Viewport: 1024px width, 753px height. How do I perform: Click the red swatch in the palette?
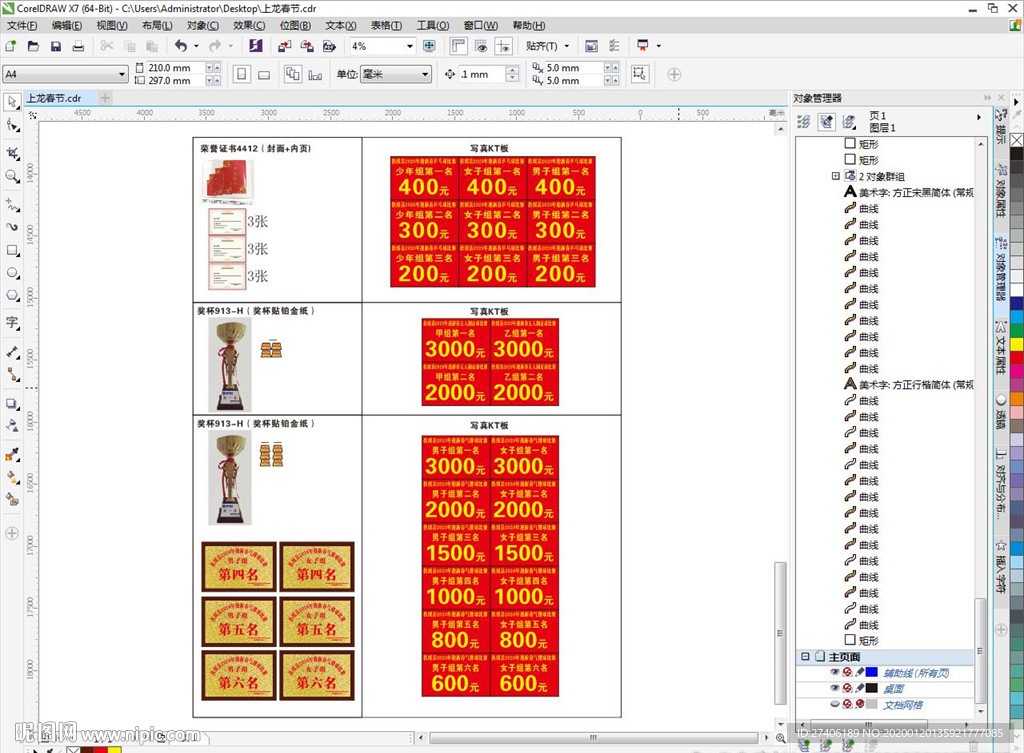click(x=1017, y=358)
